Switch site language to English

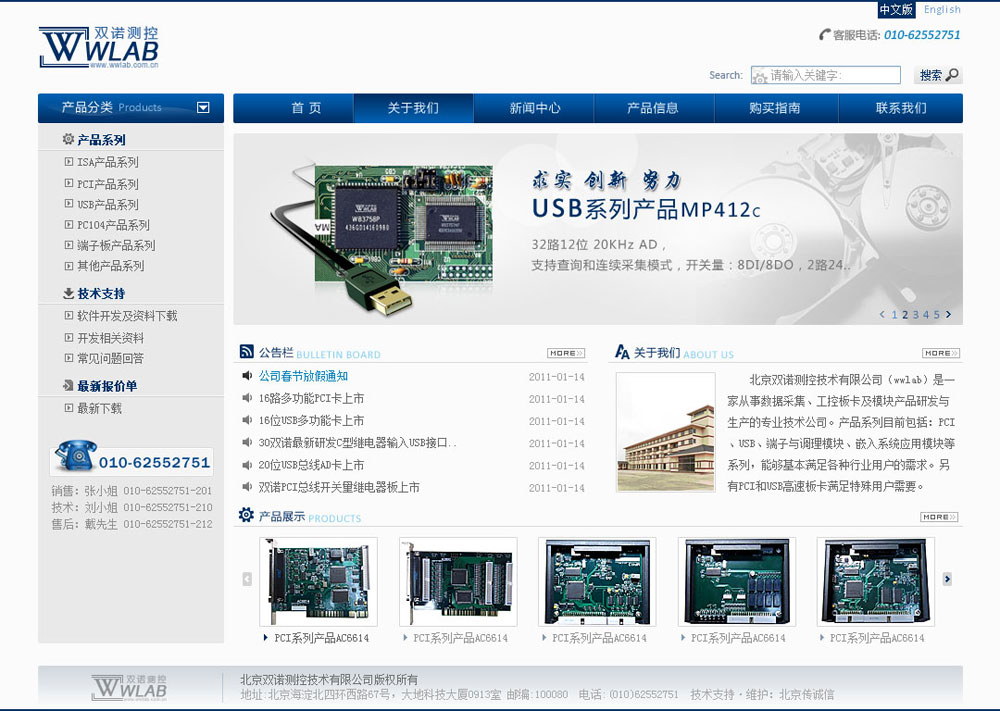(941, 9)
